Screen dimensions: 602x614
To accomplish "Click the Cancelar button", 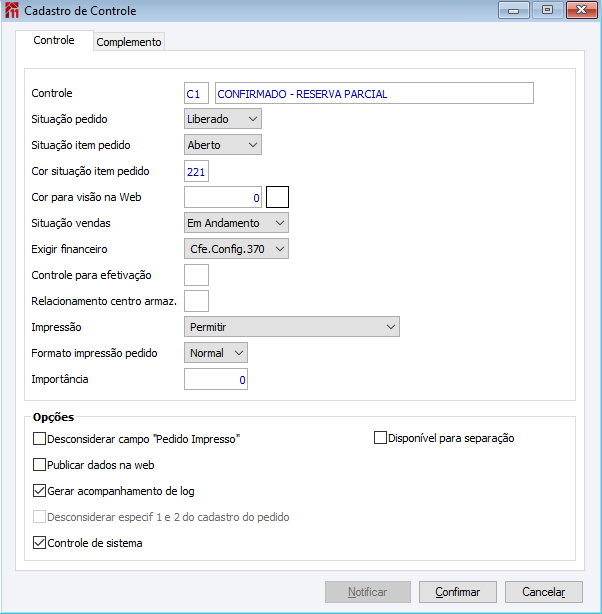I will [544, 592].
